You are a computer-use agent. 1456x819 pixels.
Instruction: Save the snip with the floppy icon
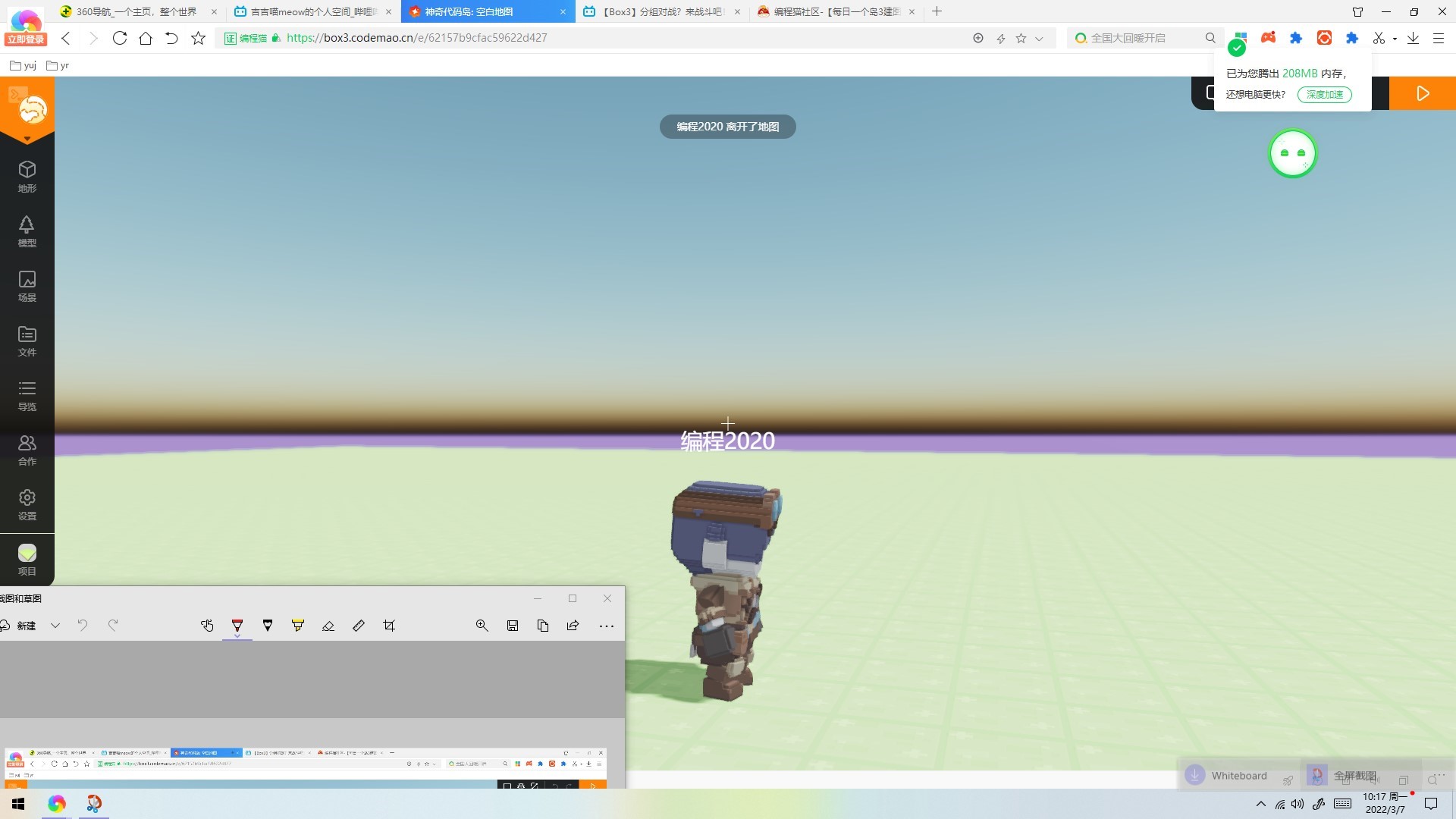(513, 626)
